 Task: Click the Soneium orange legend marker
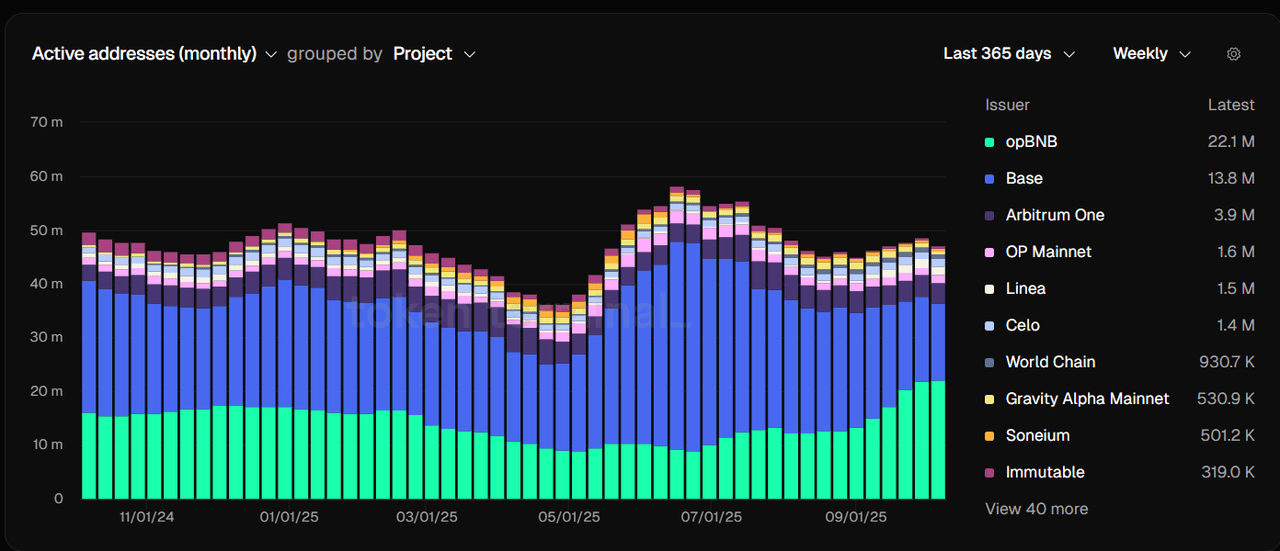990,436
